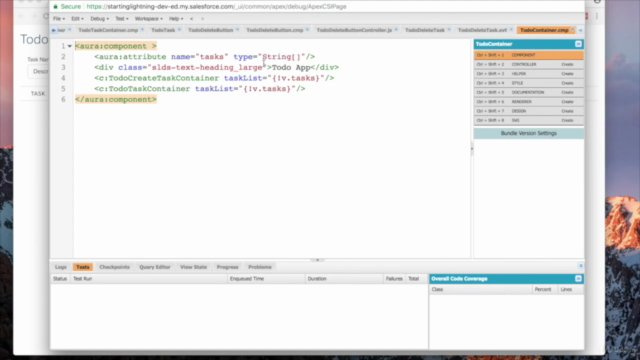
Task: Sort code coverage by Lines column
Action: pos(570,289)
